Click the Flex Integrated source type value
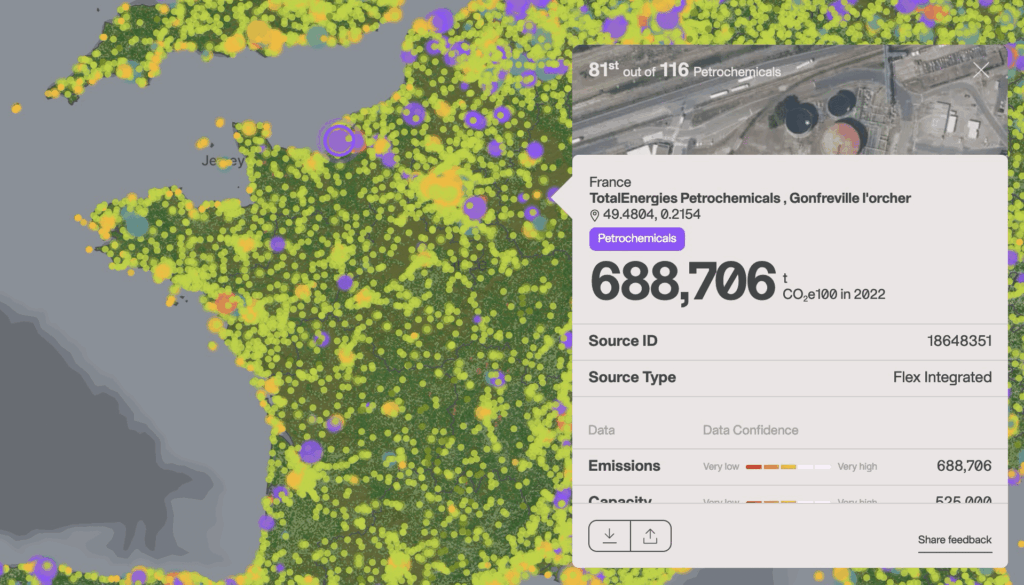The width and height of the screenshot is (1024, 585). point(942,377)
